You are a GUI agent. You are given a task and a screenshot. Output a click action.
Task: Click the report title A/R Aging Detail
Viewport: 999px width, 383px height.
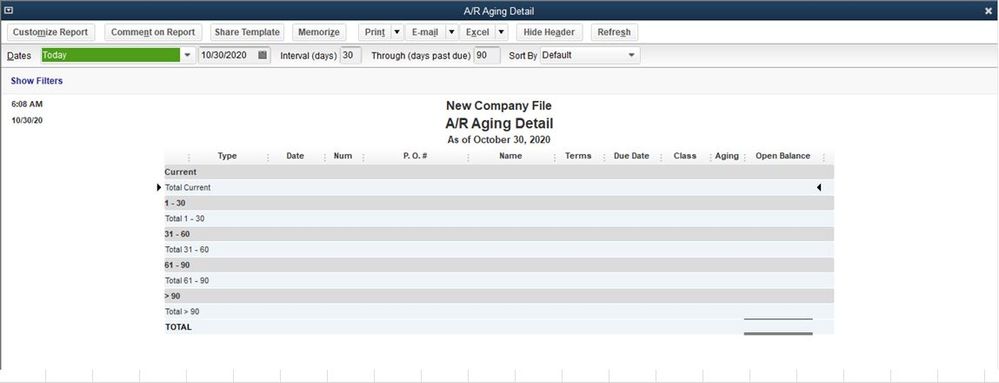pyautogui.click(x=499, y=123)
